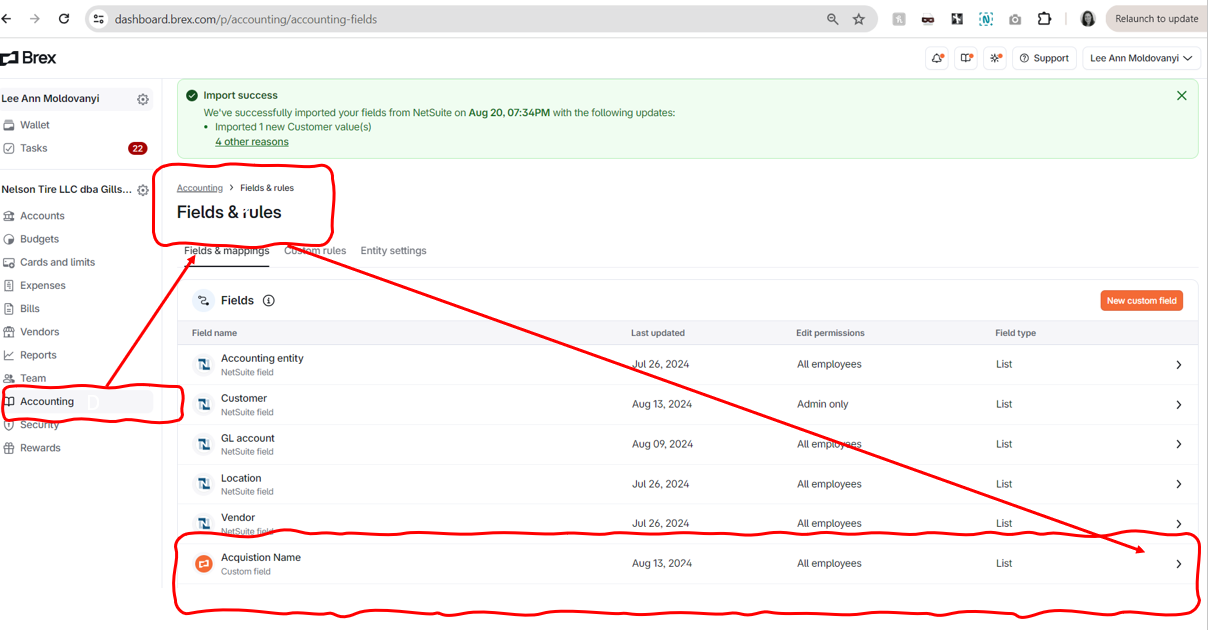This screenshot has width=1208, height=630.
Task: Click 'Admin only' in the Customer row
Action: point(822,404)
